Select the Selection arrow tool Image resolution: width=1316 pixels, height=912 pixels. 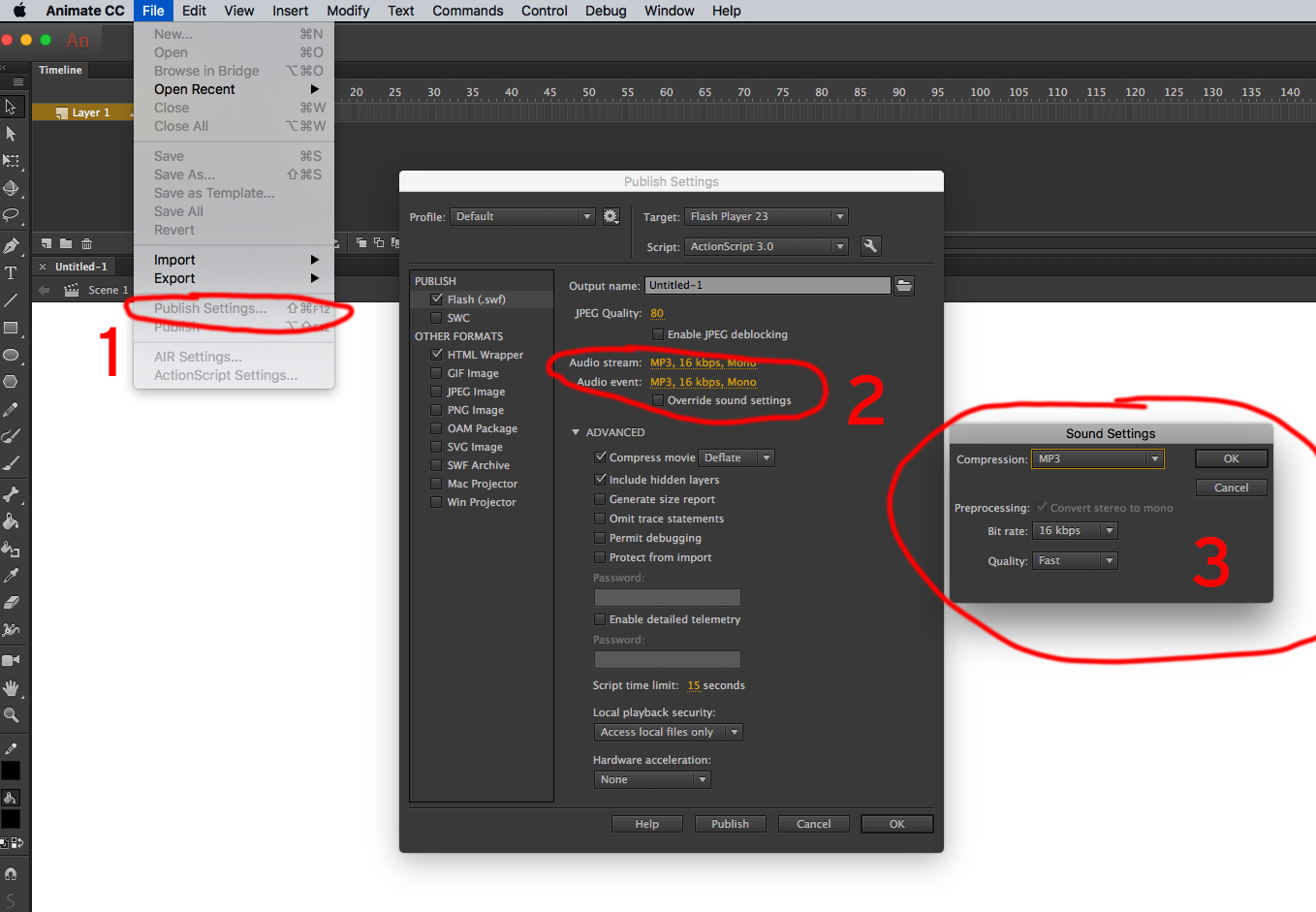(11, 107)
